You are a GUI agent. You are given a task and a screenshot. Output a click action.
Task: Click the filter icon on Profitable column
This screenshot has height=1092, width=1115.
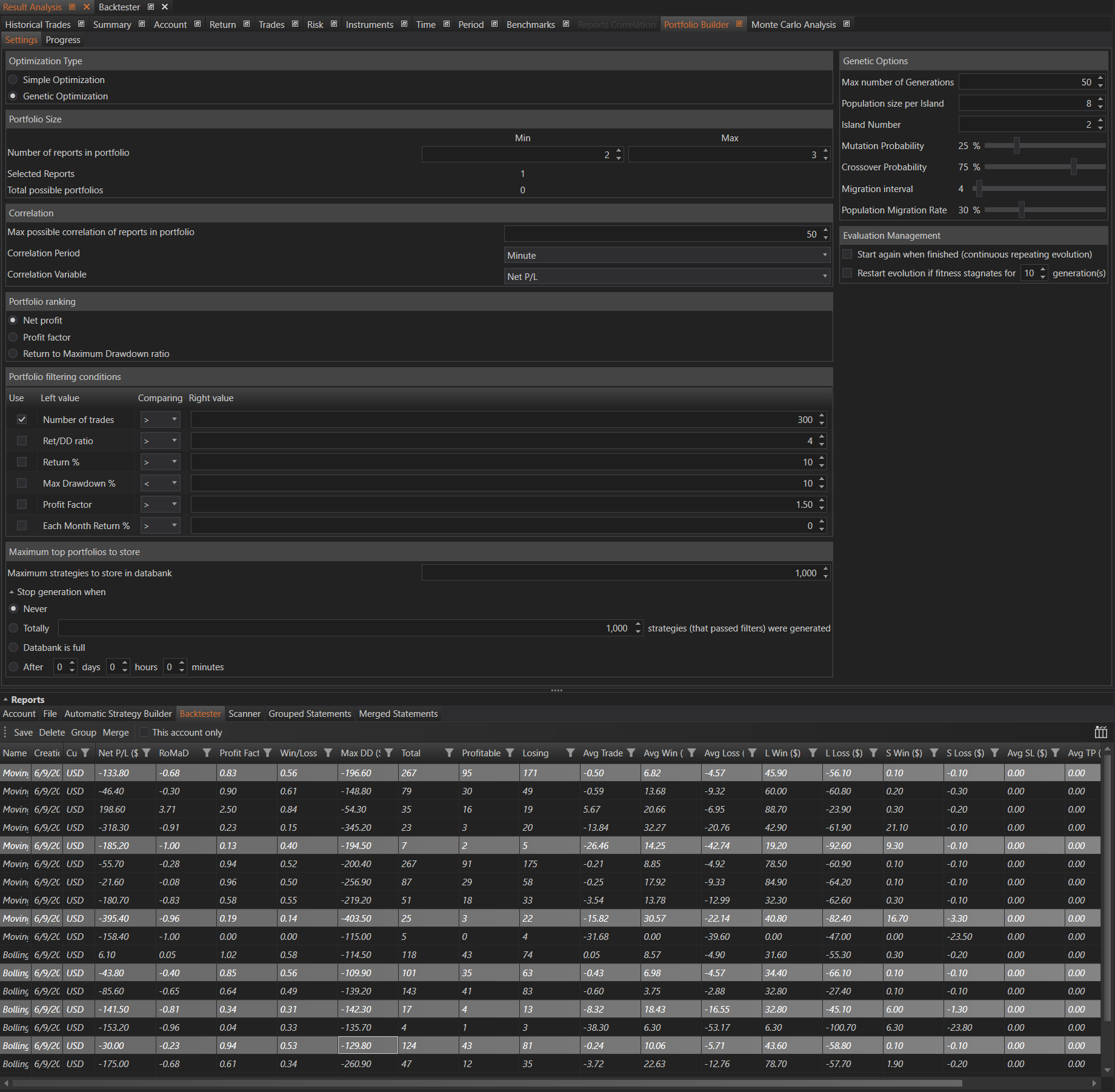(x=510, y=753)
